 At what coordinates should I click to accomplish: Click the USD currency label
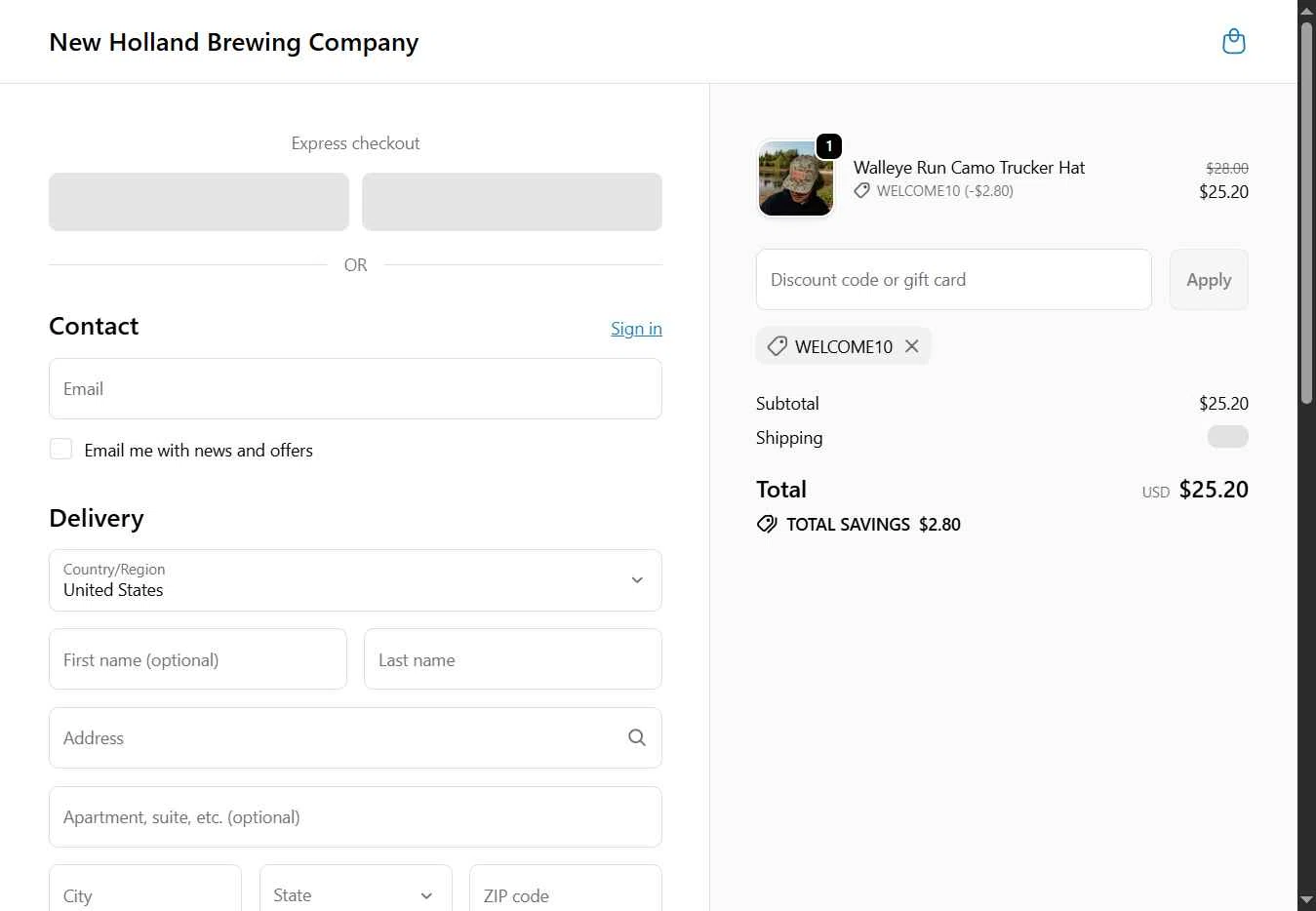(1156, 493)
